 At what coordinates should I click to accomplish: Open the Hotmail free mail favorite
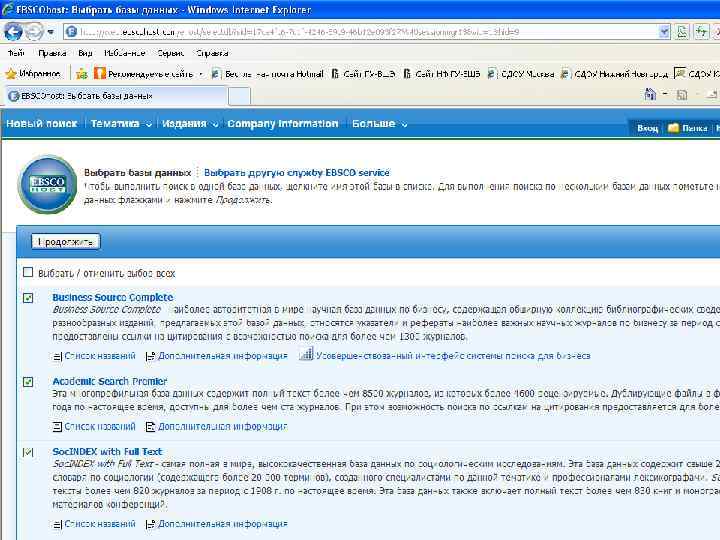click(267, 73)
